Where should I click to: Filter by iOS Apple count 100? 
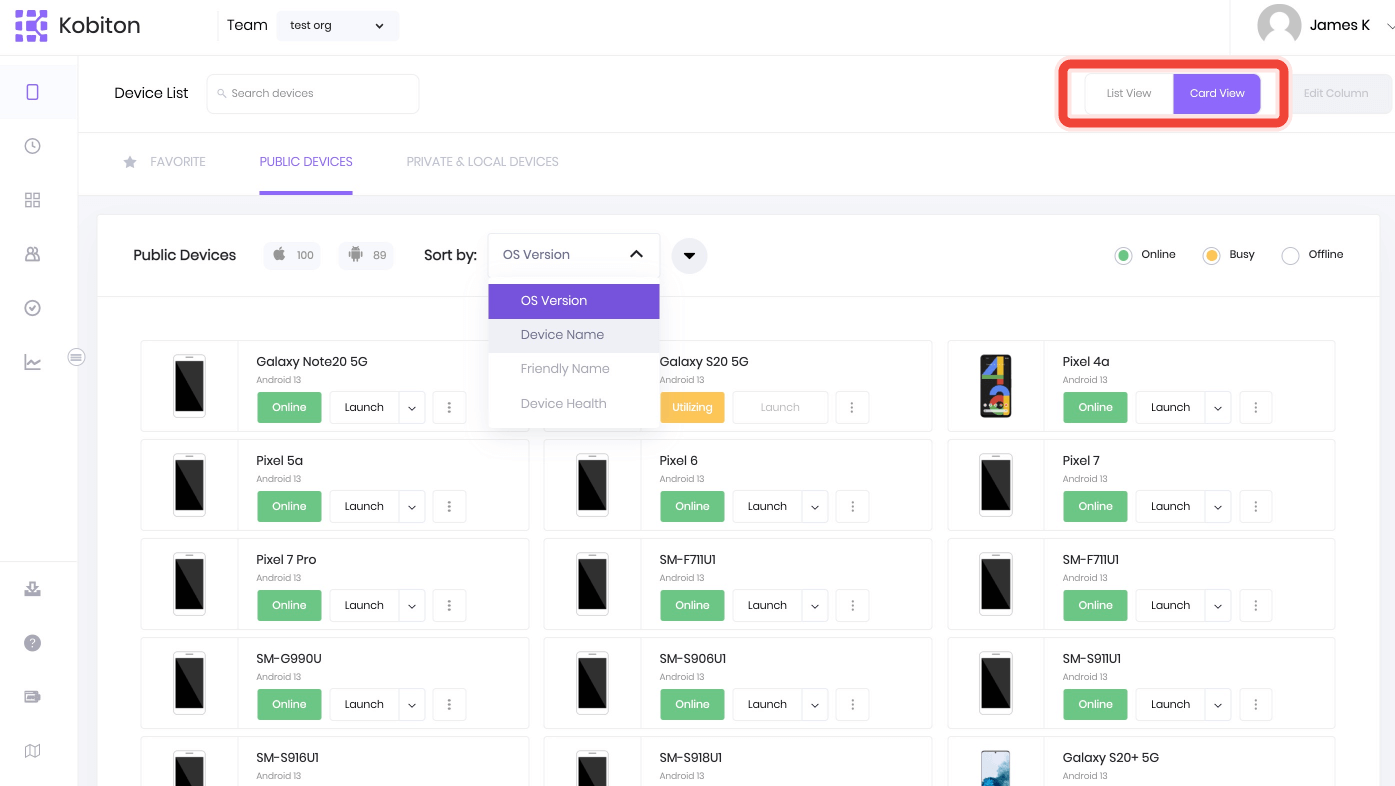[293, 255]
